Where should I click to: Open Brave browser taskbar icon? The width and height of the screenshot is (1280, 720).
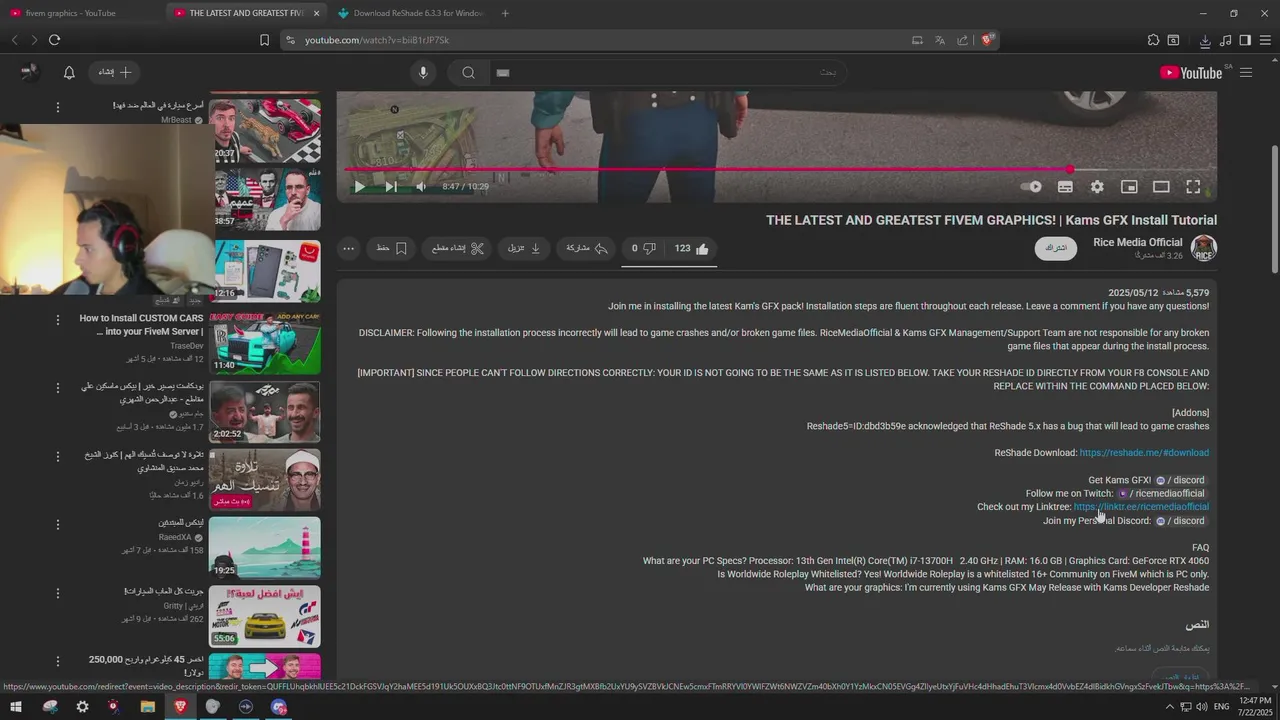click(x=180, y=707)
